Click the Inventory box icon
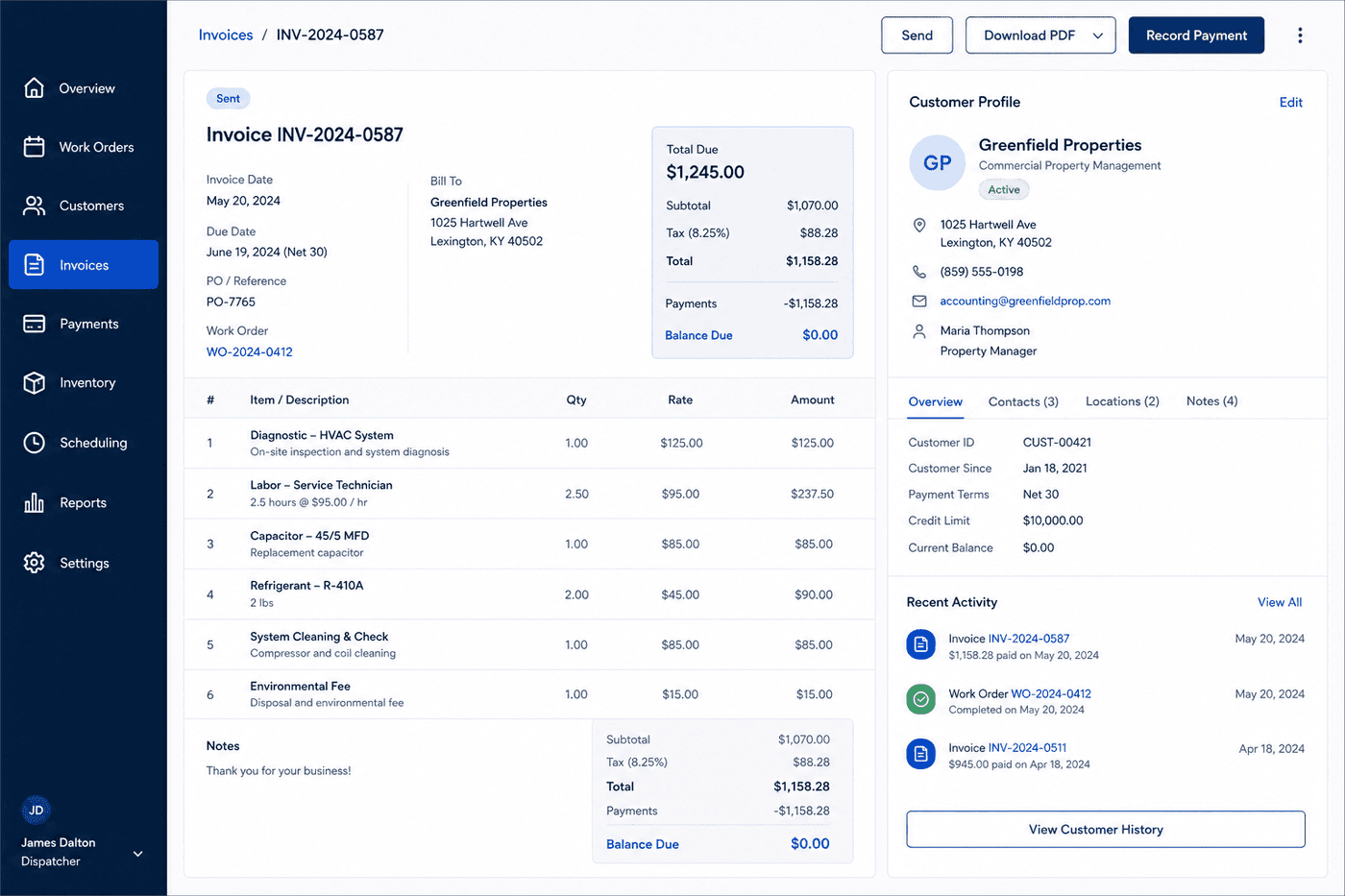The width and height of the screenshot is (1345, 896). pyautogui.click(x=34, y=382)
